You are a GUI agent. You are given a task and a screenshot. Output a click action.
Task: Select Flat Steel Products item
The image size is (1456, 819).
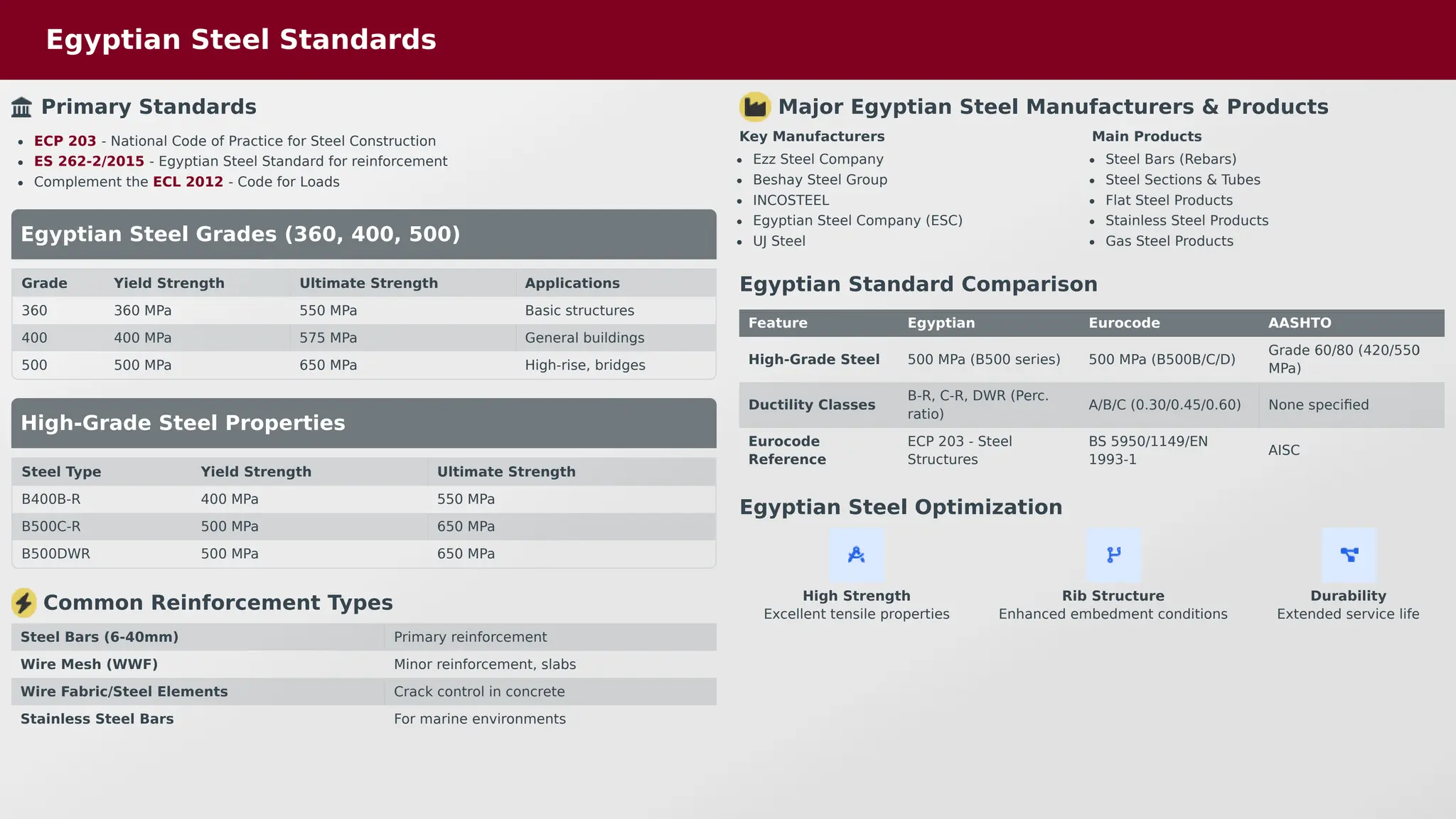tap(1169, 200)
